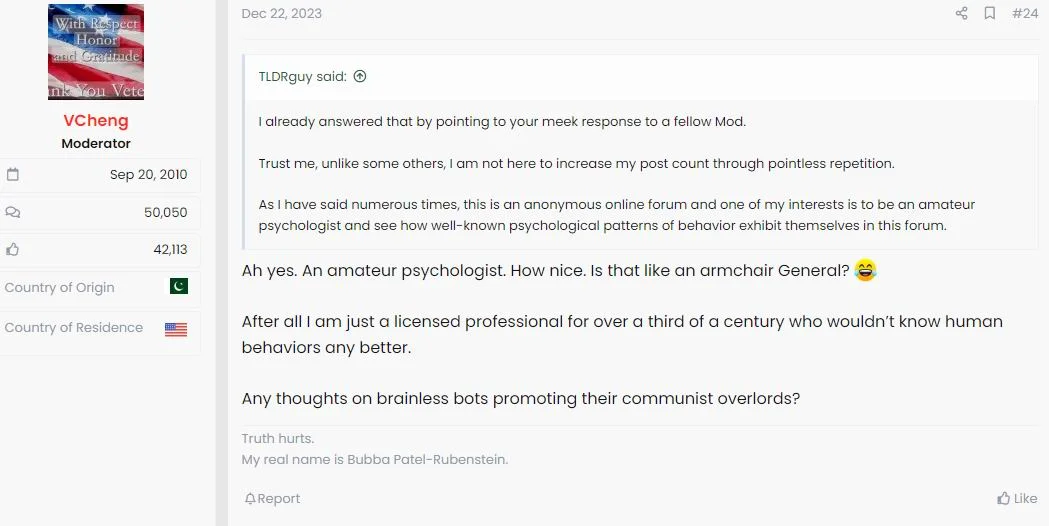Image resolution: width=1049 pixels, height=526 pixels.
Task: Click the signature text 'Truth hurts.'
Action: click(278, 438)
